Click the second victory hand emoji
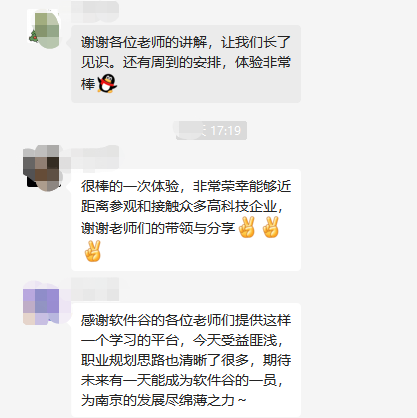This screenshot has height=418, width=417. click(x=270, y=227)
